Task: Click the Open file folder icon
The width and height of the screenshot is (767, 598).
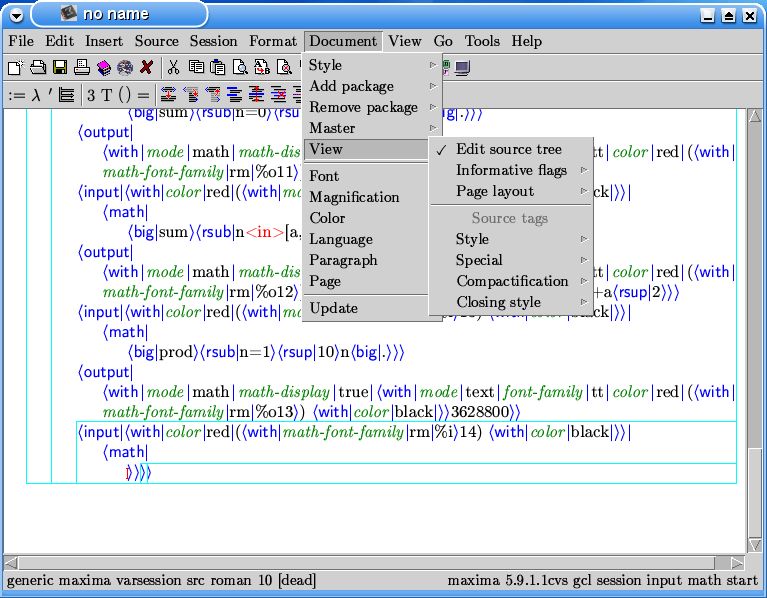Action: click(38, 67)
